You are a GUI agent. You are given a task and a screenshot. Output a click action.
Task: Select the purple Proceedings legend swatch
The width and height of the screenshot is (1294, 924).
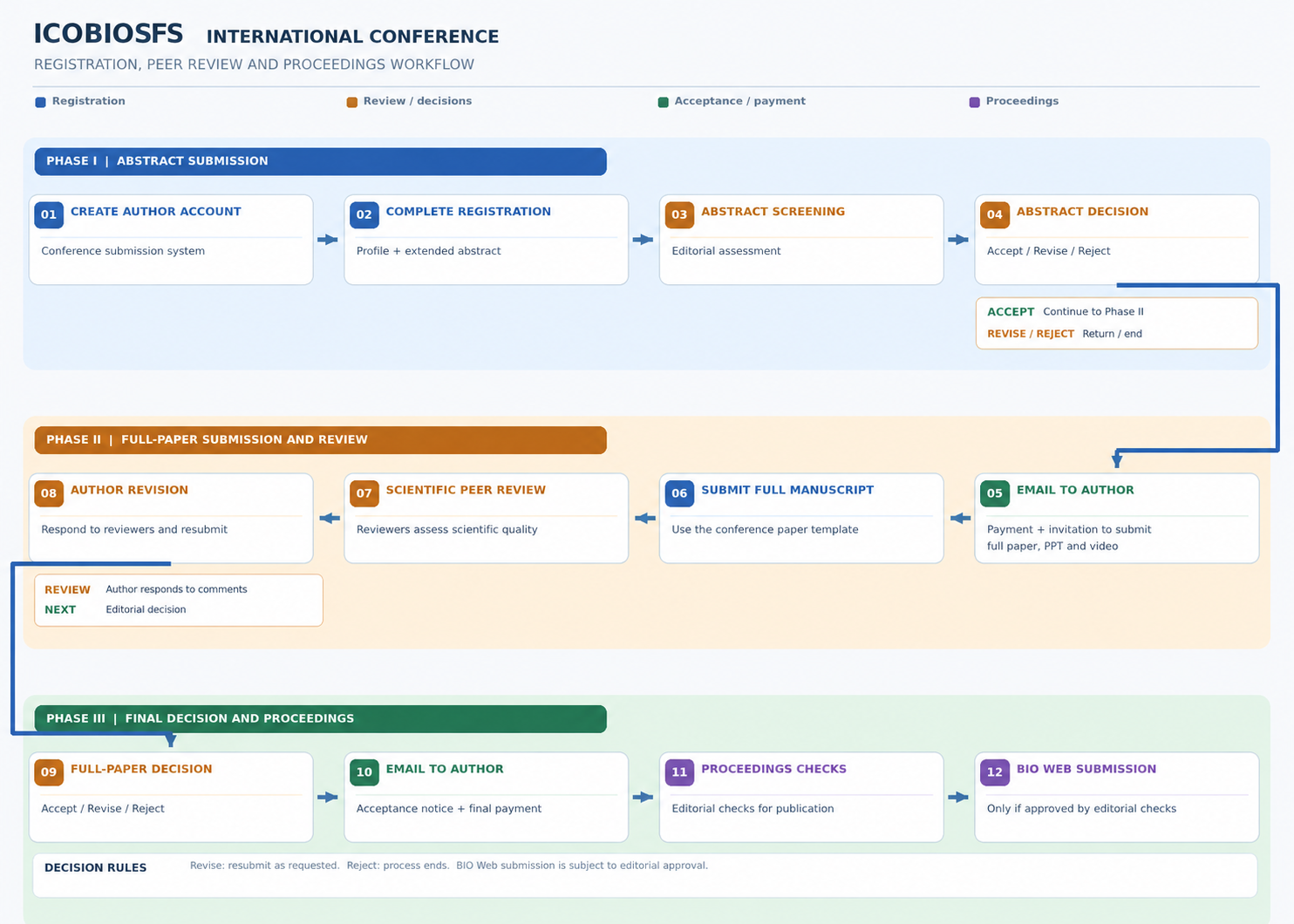coord(975,102)
